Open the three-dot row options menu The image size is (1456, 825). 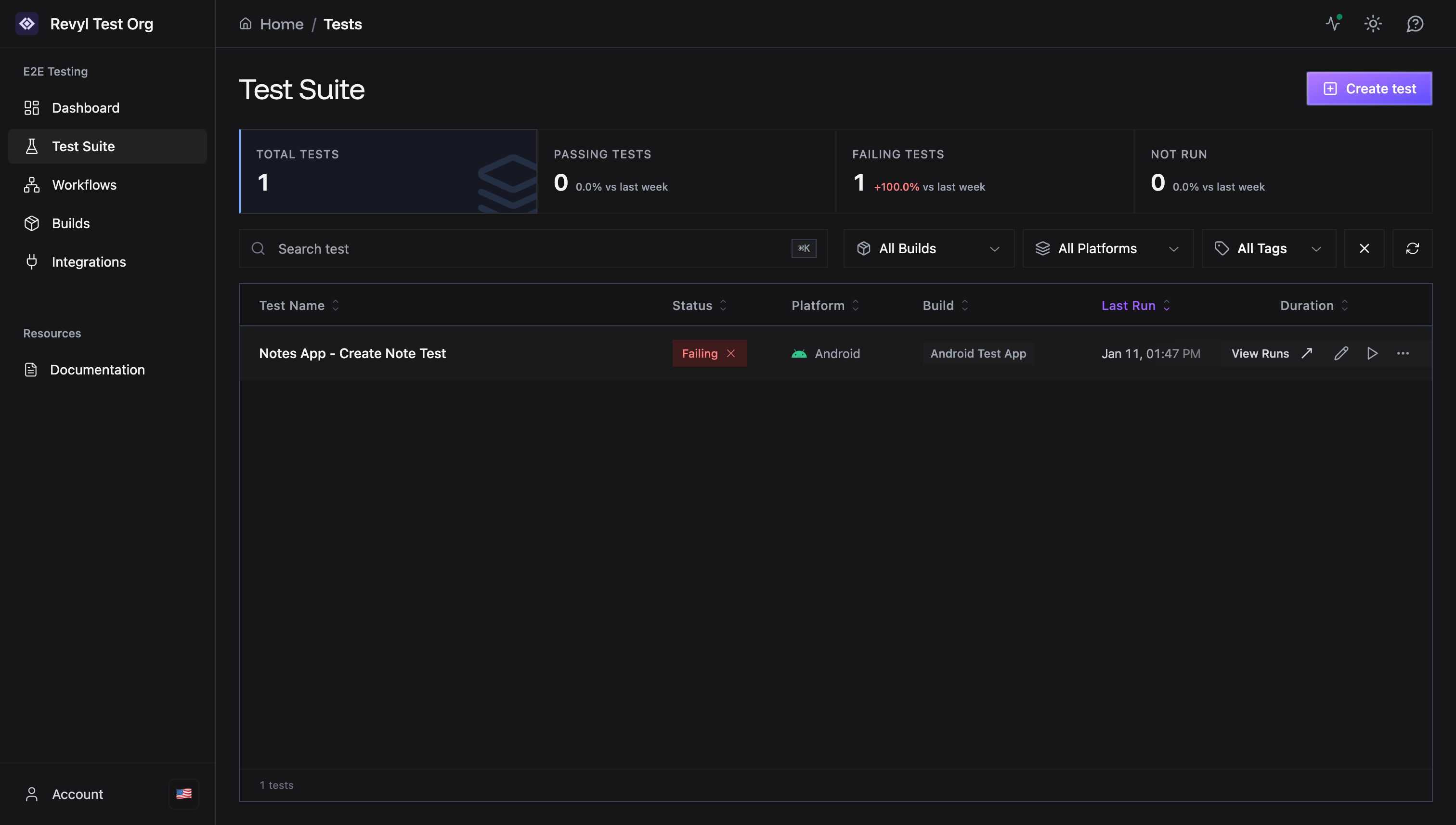[1403, 354]
